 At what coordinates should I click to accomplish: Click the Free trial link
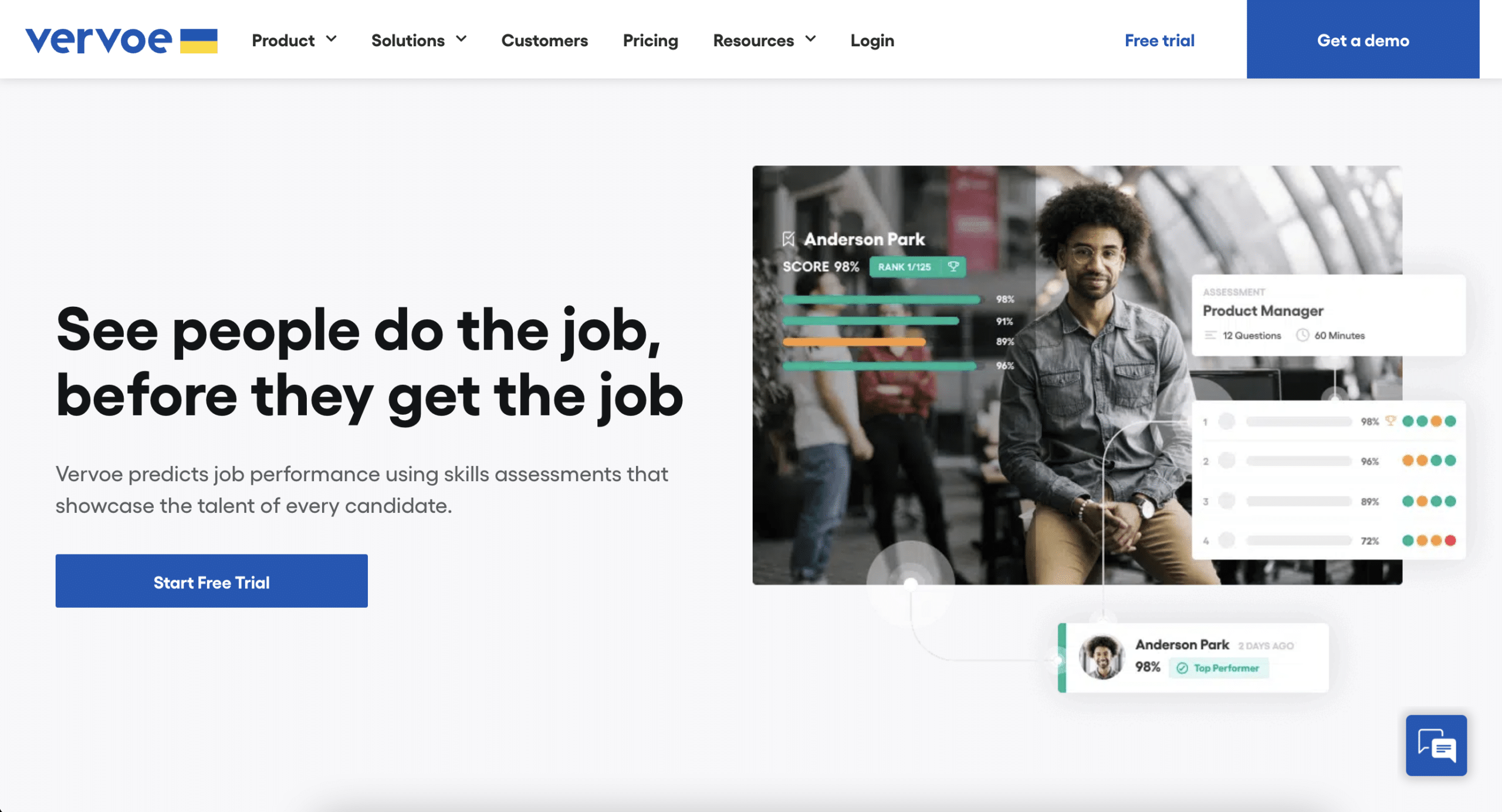pos(1159,40)
